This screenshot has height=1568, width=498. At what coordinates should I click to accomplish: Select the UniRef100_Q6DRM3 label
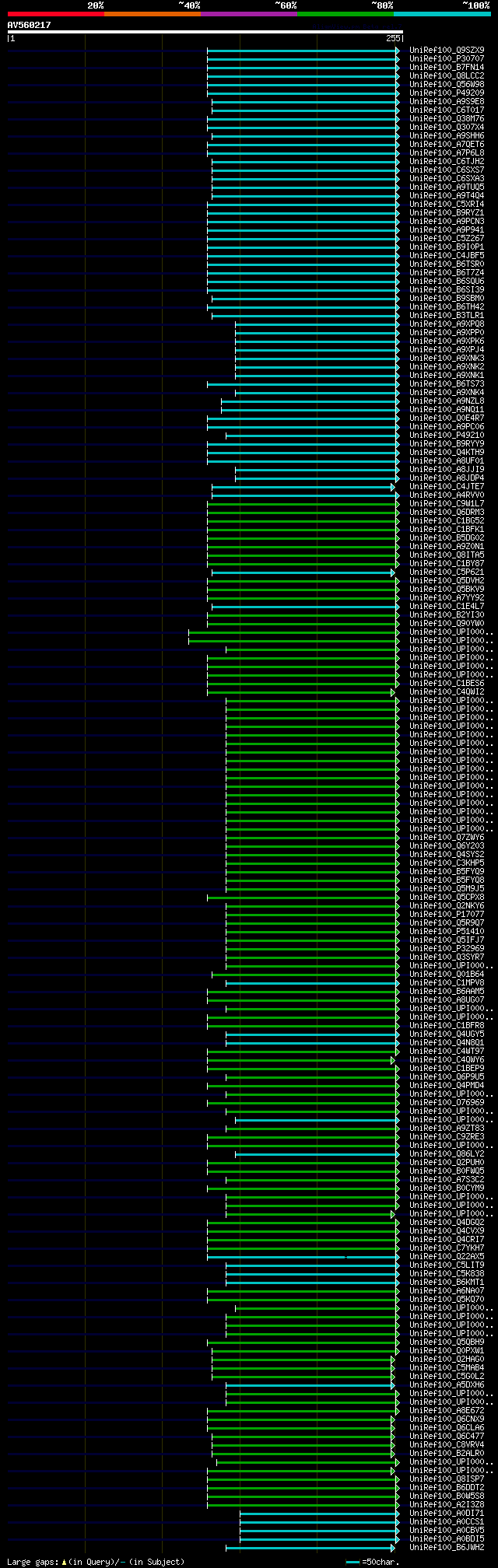(x=447, y=512)
